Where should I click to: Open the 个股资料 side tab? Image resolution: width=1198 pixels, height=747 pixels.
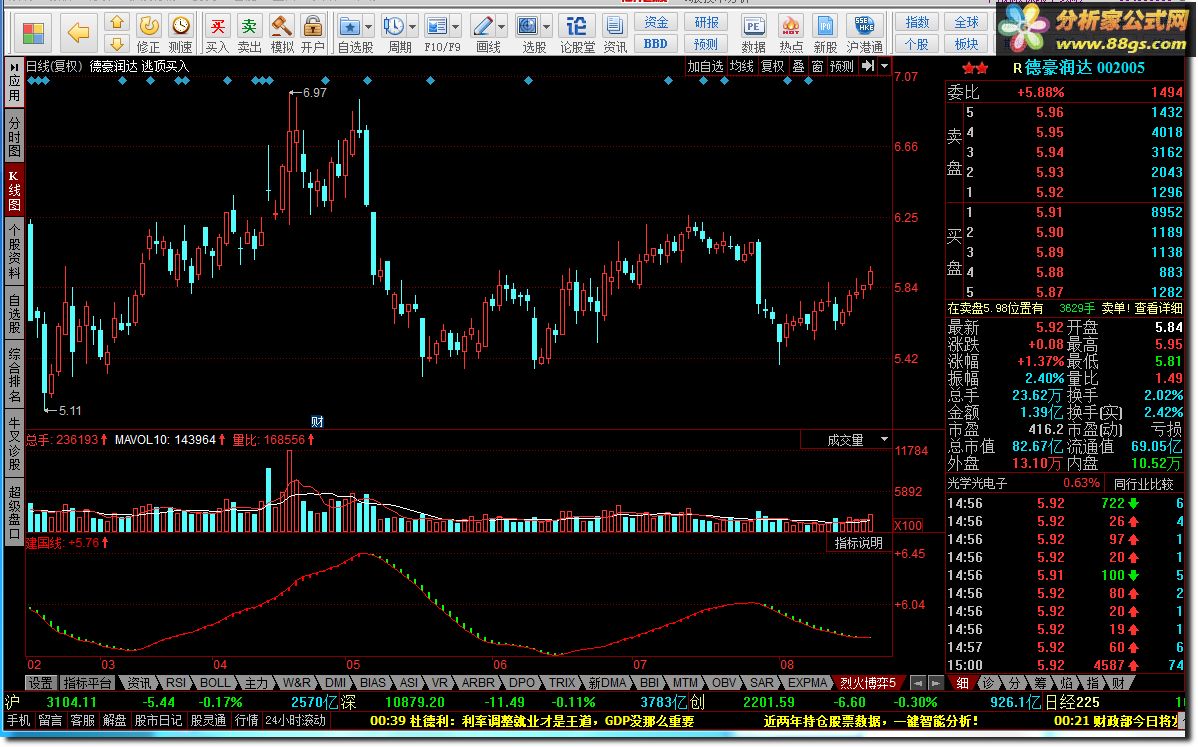(x=15, y=251)
